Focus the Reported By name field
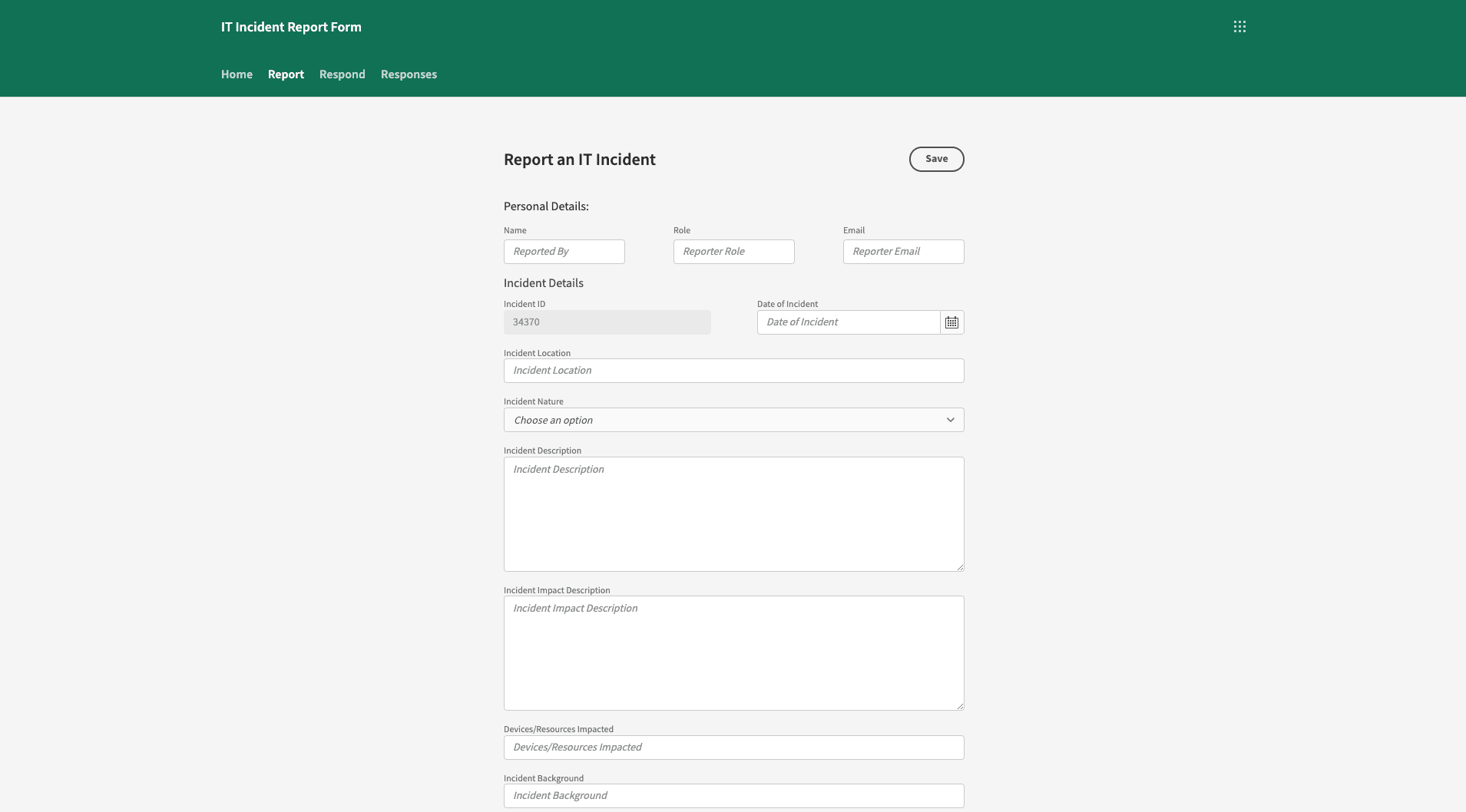This screenshot has height=812, width=1466. tap(564, 252)
